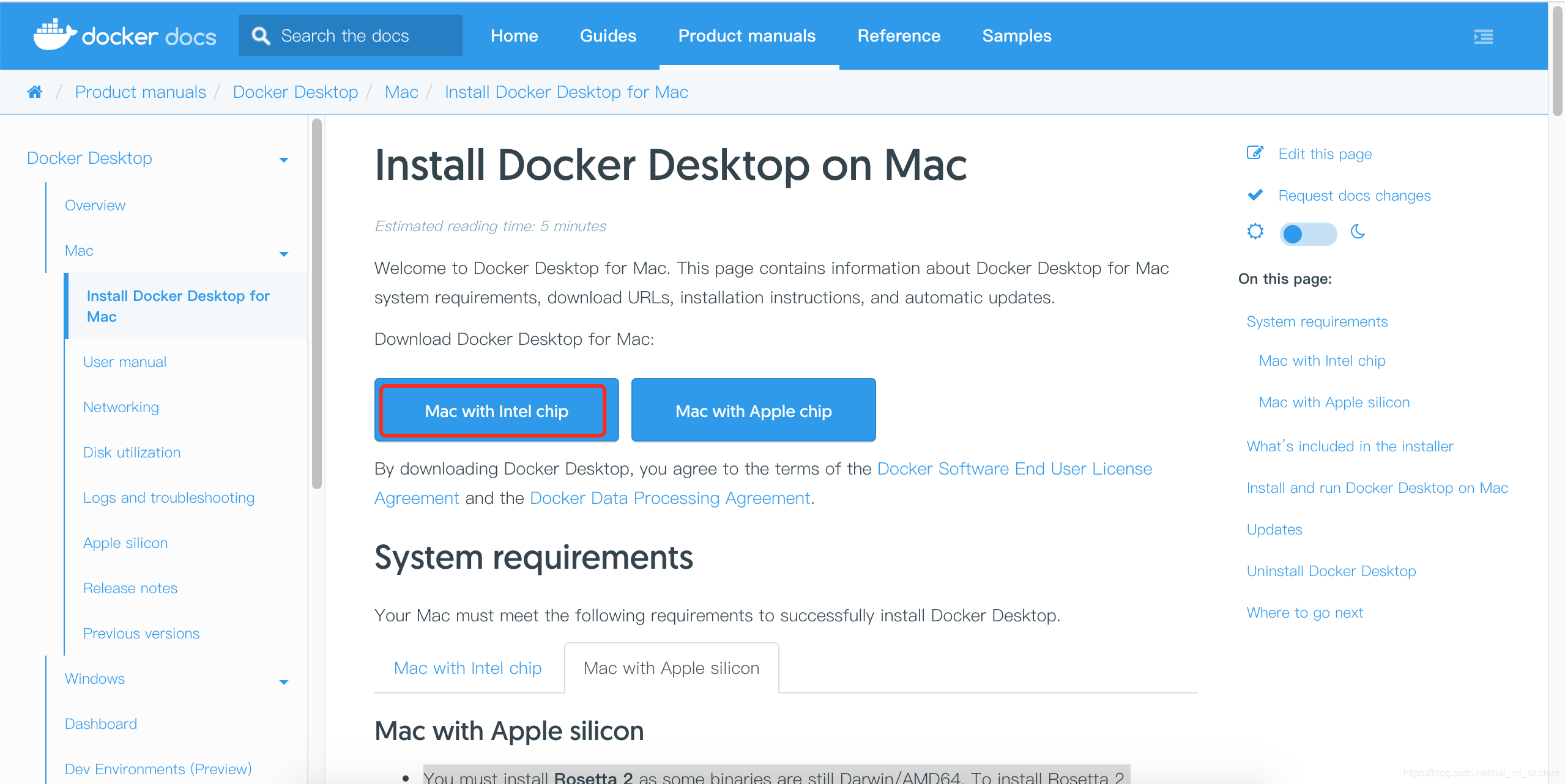Click the Mac with Apple chip download button
The width and height of the screenshot is (1565, 784).
point(753,410)
